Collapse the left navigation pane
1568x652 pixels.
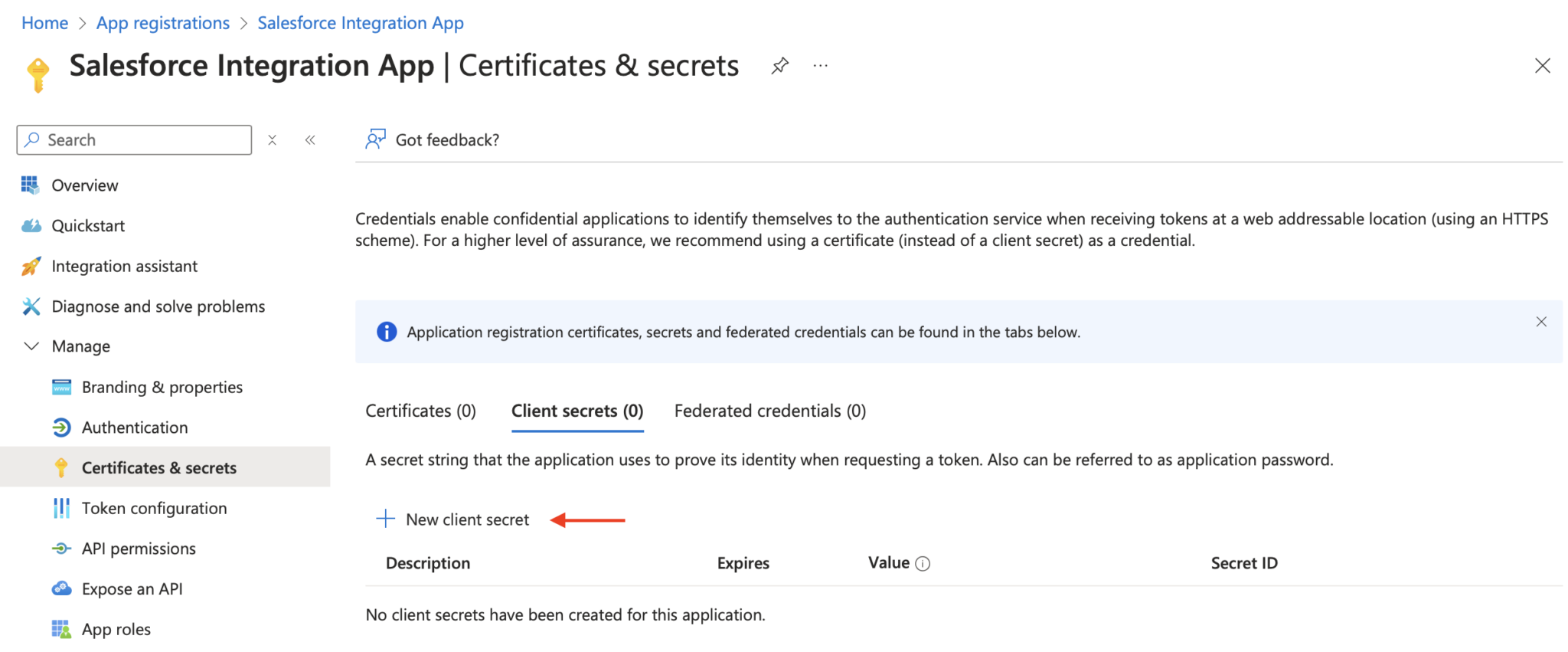[310, 139]
